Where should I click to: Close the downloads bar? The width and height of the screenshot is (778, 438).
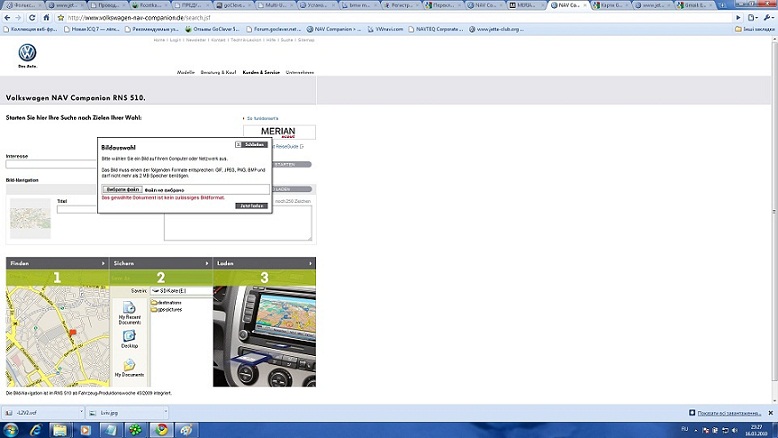click(x=771, y=413)
